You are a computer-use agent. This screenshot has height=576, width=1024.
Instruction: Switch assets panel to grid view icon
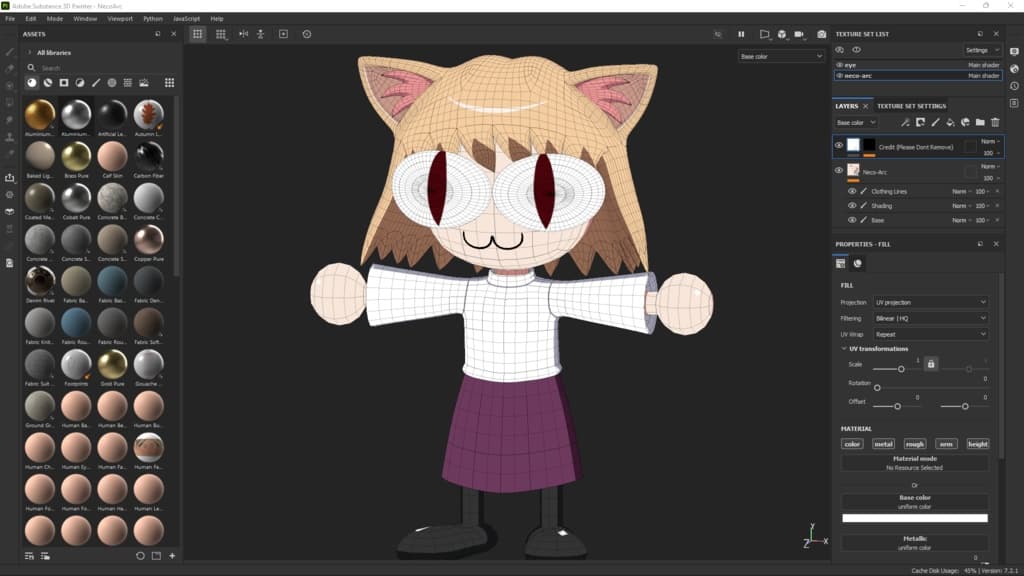tap(169, 82)
